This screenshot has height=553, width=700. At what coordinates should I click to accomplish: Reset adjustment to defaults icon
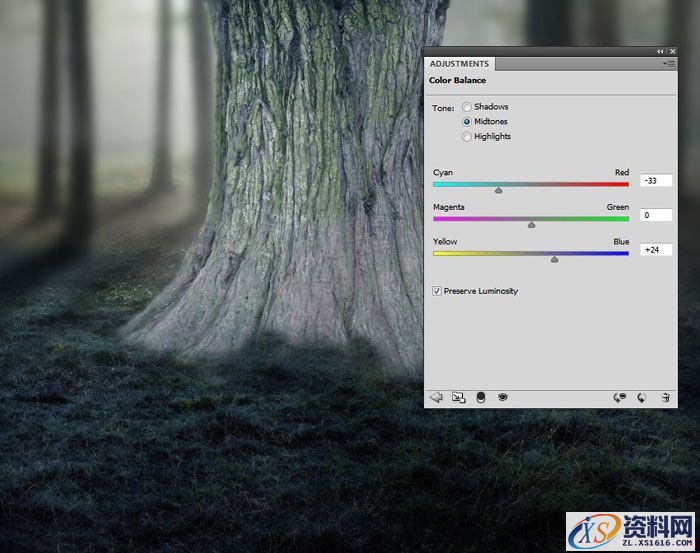point(642,397)
